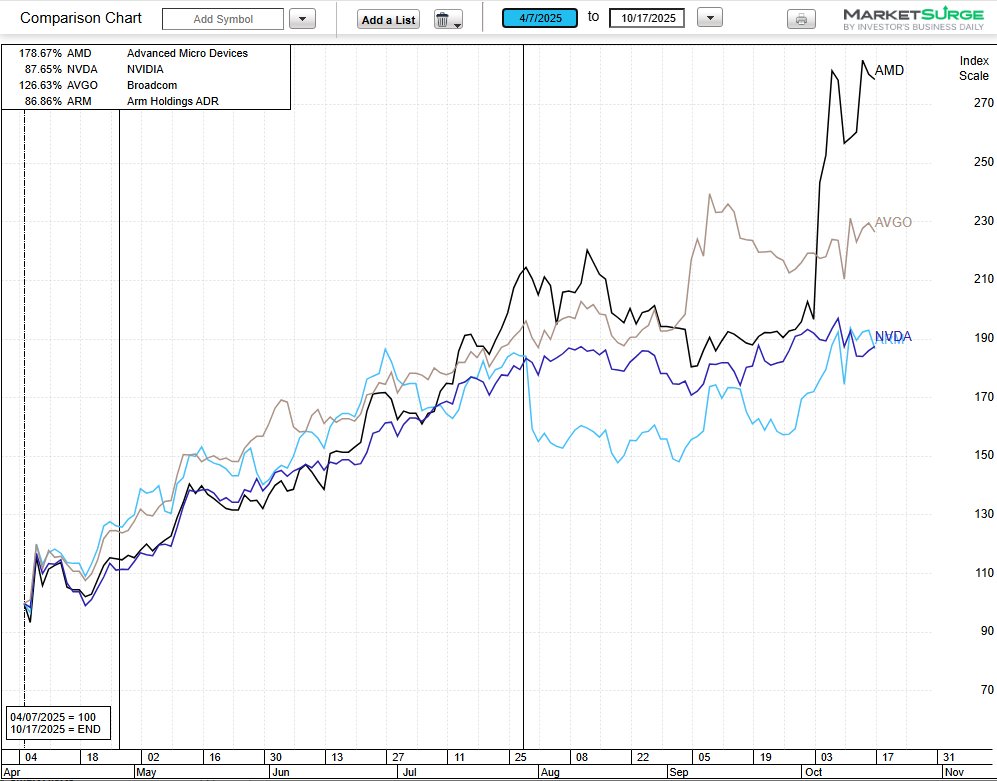The height and width of the screenshot is (781, 997).
Task: Click the 150 scale value
Action: click(984, 455)
